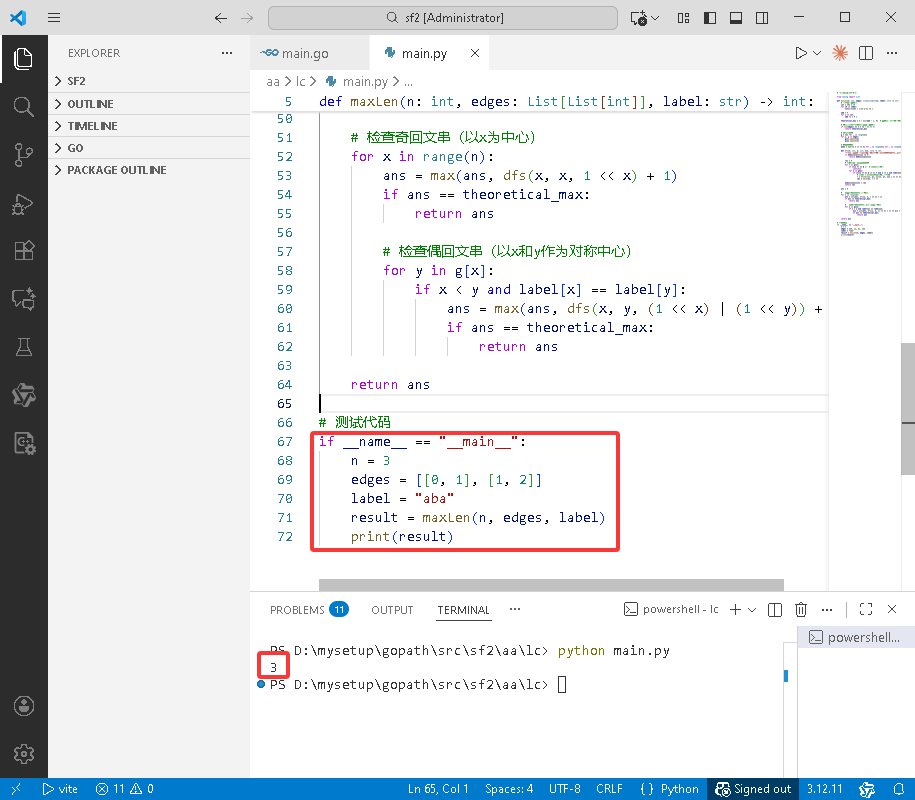Open the Testing flask view icon
Image resolution: width=915 pixels, height=800 pixels.
23,347
